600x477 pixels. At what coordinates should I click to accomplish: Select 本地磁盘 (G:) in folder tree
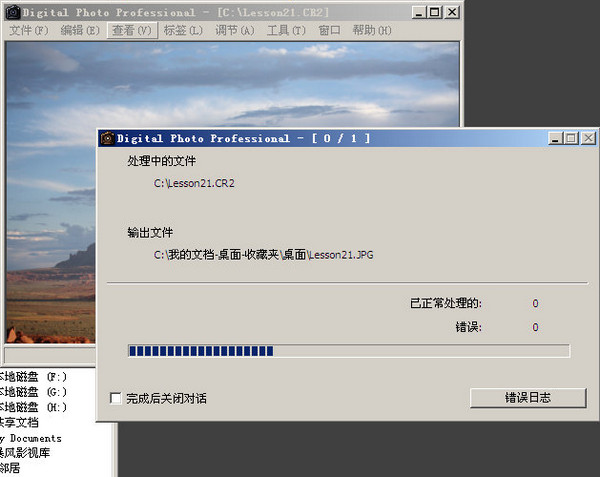[34, 393]
